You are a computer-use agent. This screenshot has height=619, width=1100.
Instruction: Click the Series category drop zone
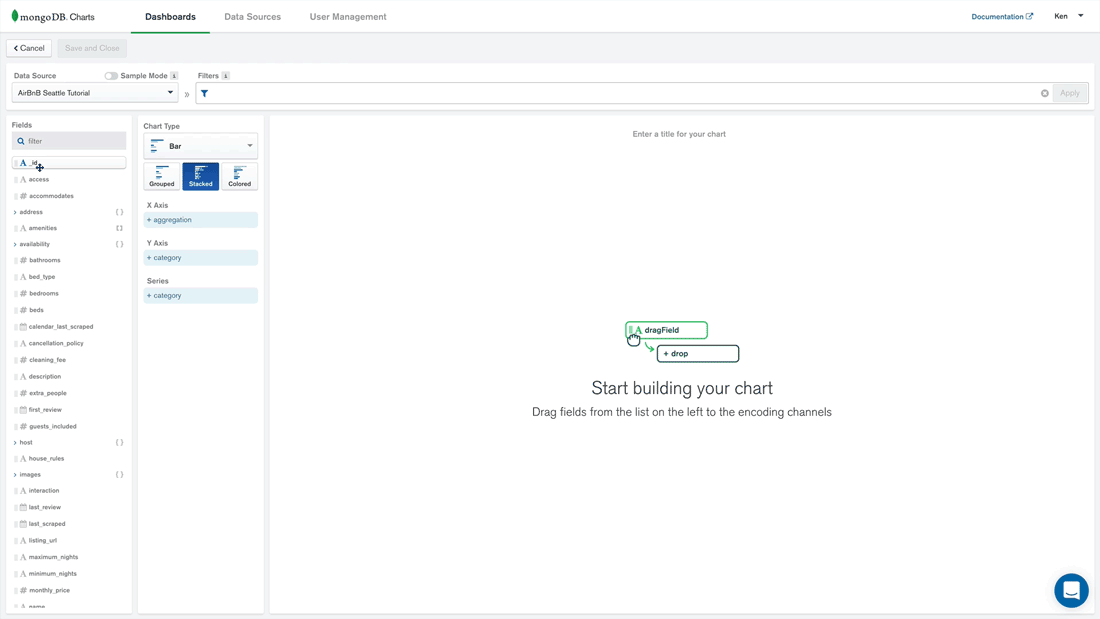(x=201, y=295)
